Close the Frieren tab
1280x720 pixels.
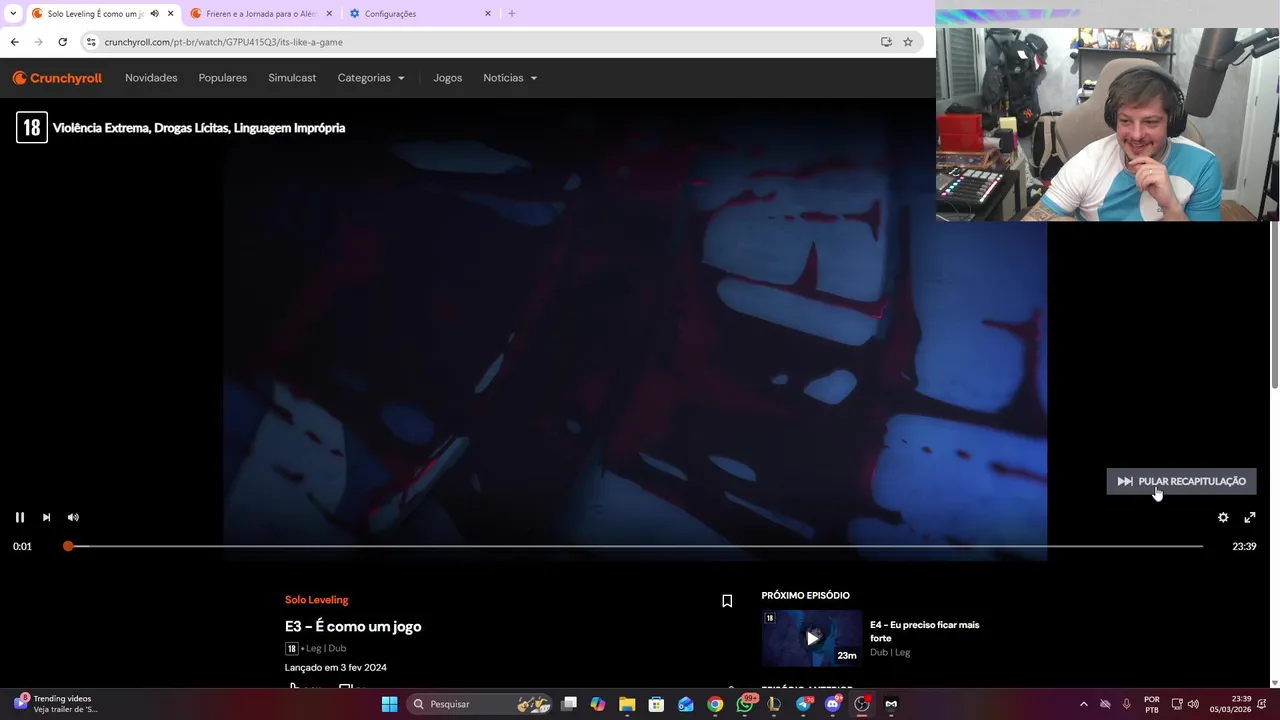point(329,14)
